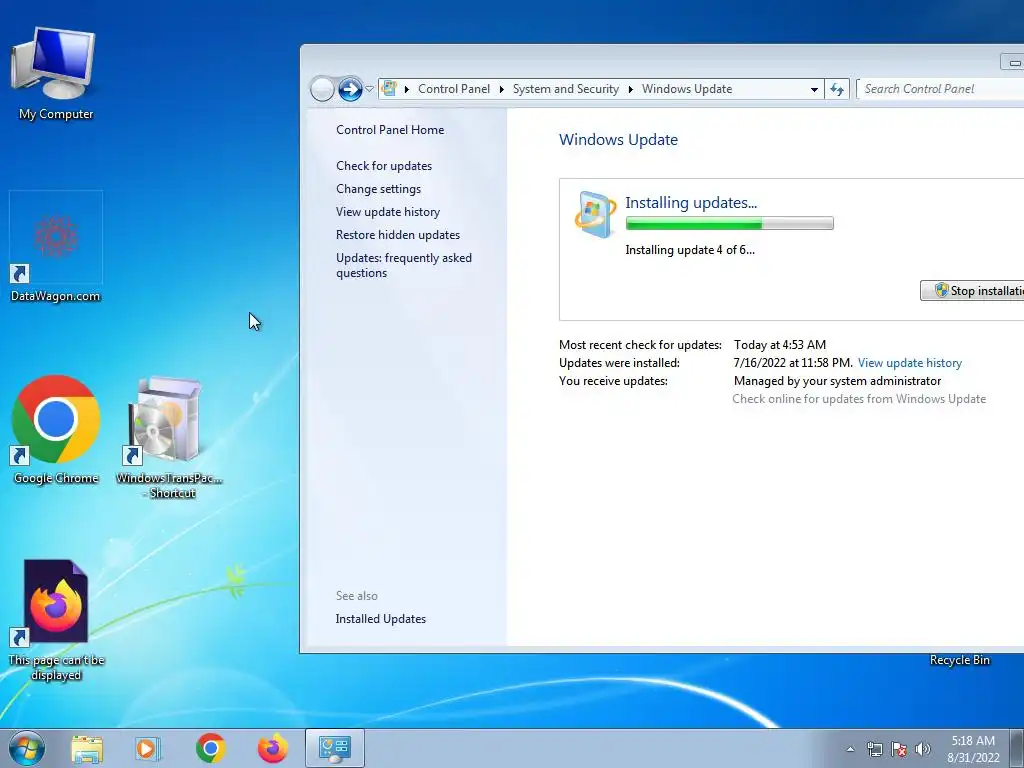Open the Windows Start menu orb
The image size is (1024, 768).
tap(26, 748)
